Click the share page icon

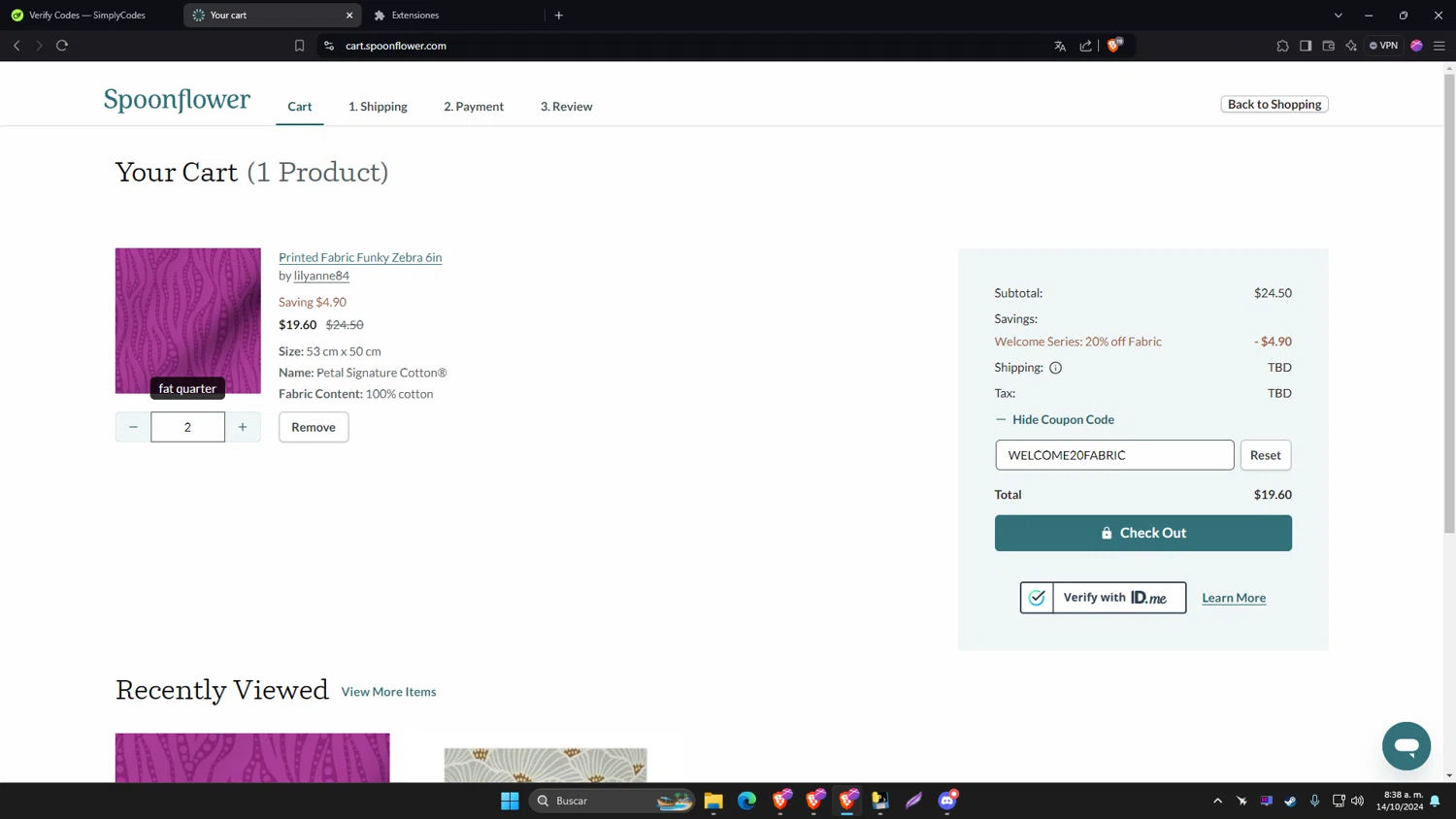[1085, 46]
